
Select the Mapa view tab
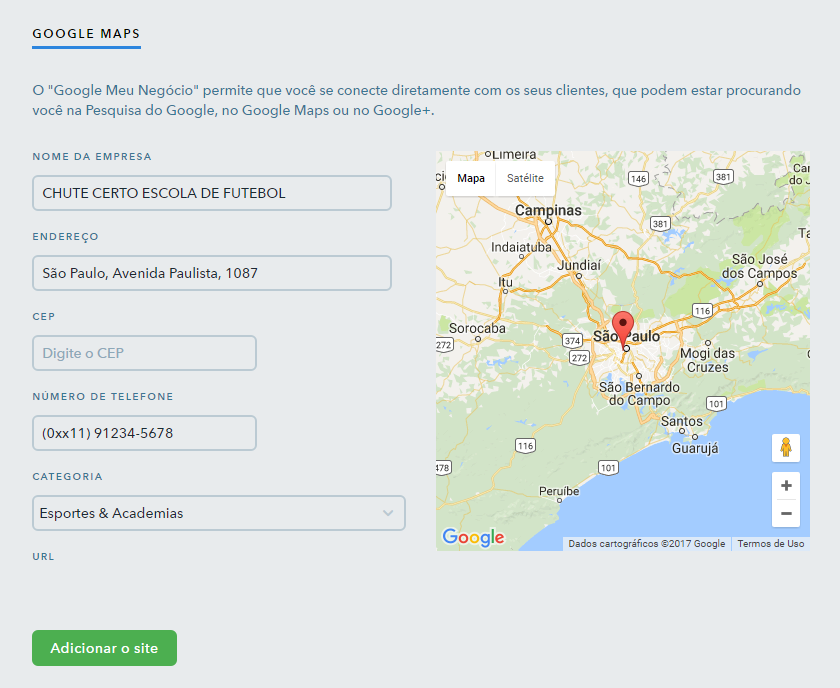tap(471, 178)
